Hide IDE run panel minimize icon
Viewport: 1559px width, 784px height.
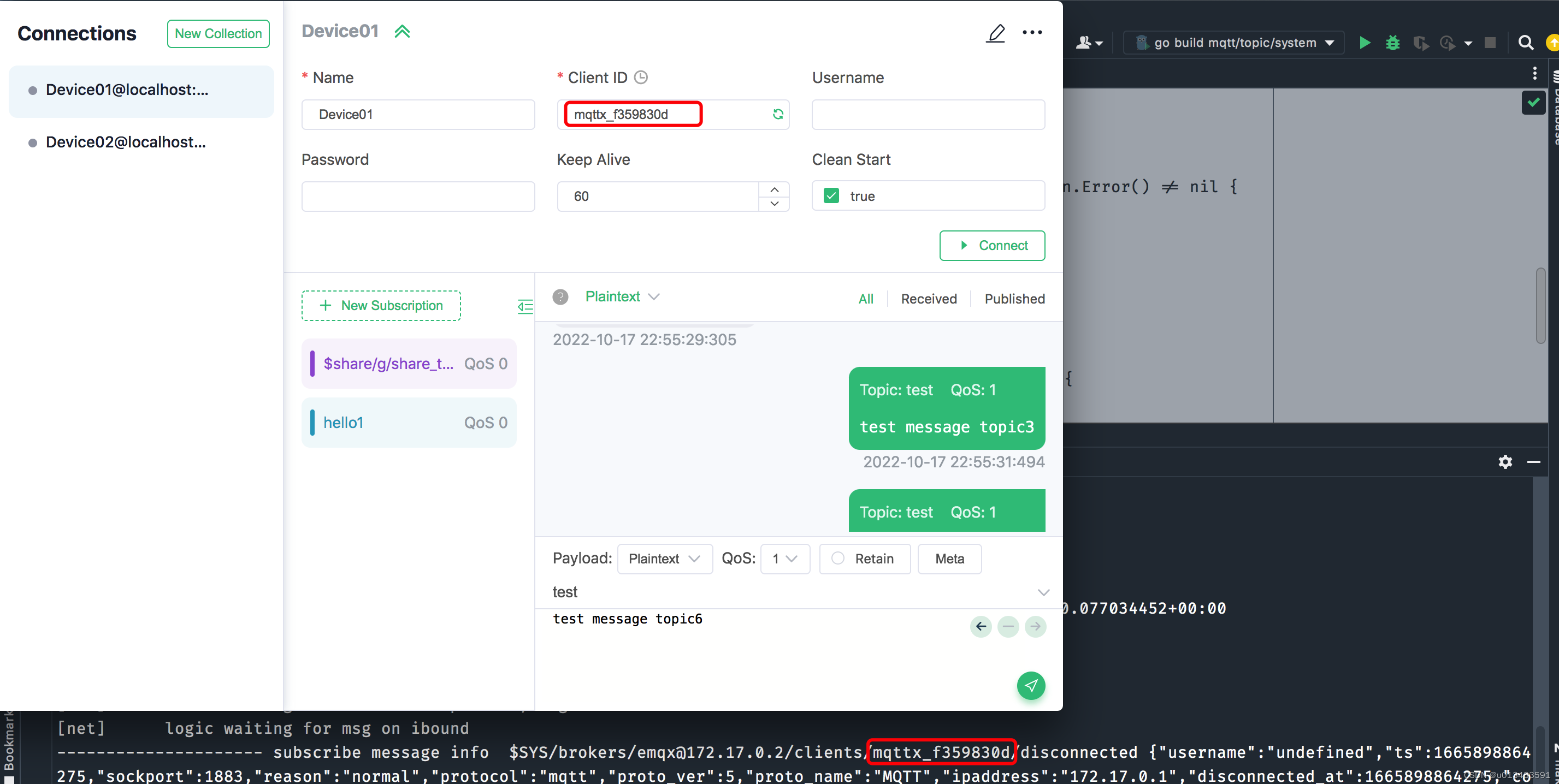point(1533,462)
